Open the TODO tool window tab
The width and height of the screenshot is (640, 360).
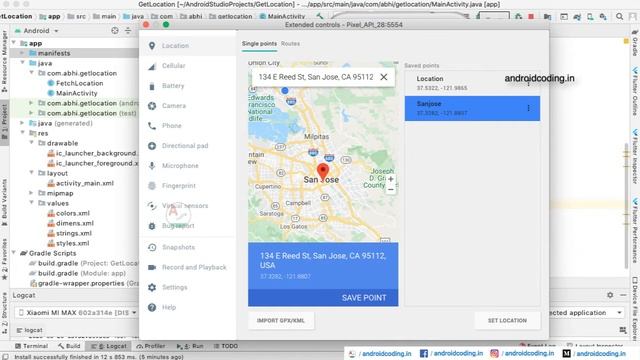(x=226, y=346)
